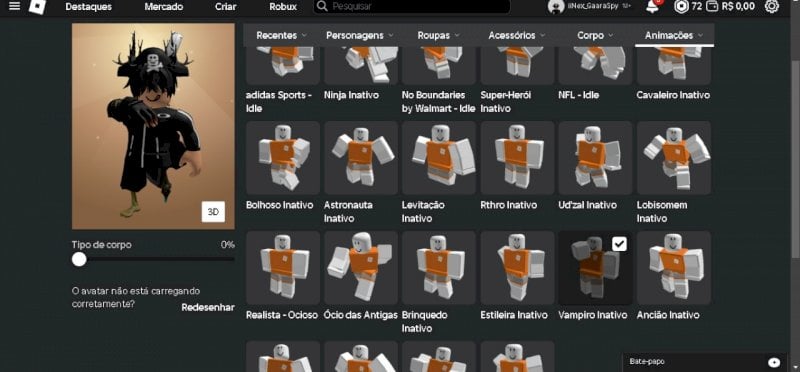Viewport: 800px width, 372px height.
Task: Select the Ócio das Antigas thumbnail
Action: pyautogui.click(x=361, y=268)
